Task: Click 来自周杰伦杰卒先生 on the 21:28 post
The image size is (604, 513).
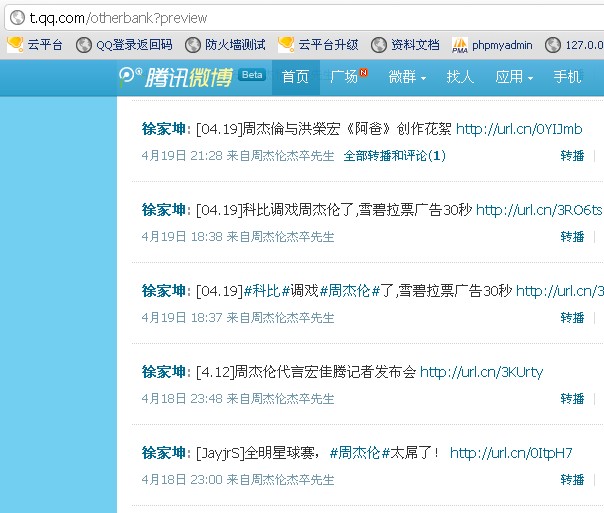Action: pos(280,156)
